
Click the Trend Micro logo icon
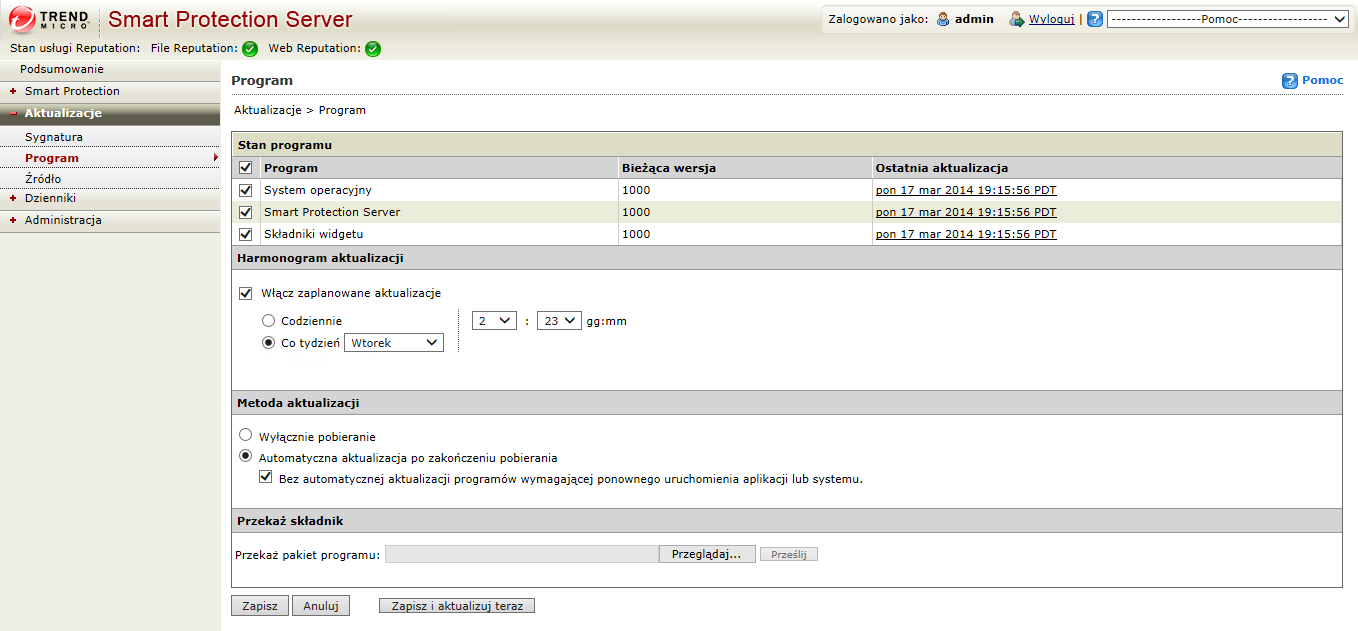click(x=23, y=19)
